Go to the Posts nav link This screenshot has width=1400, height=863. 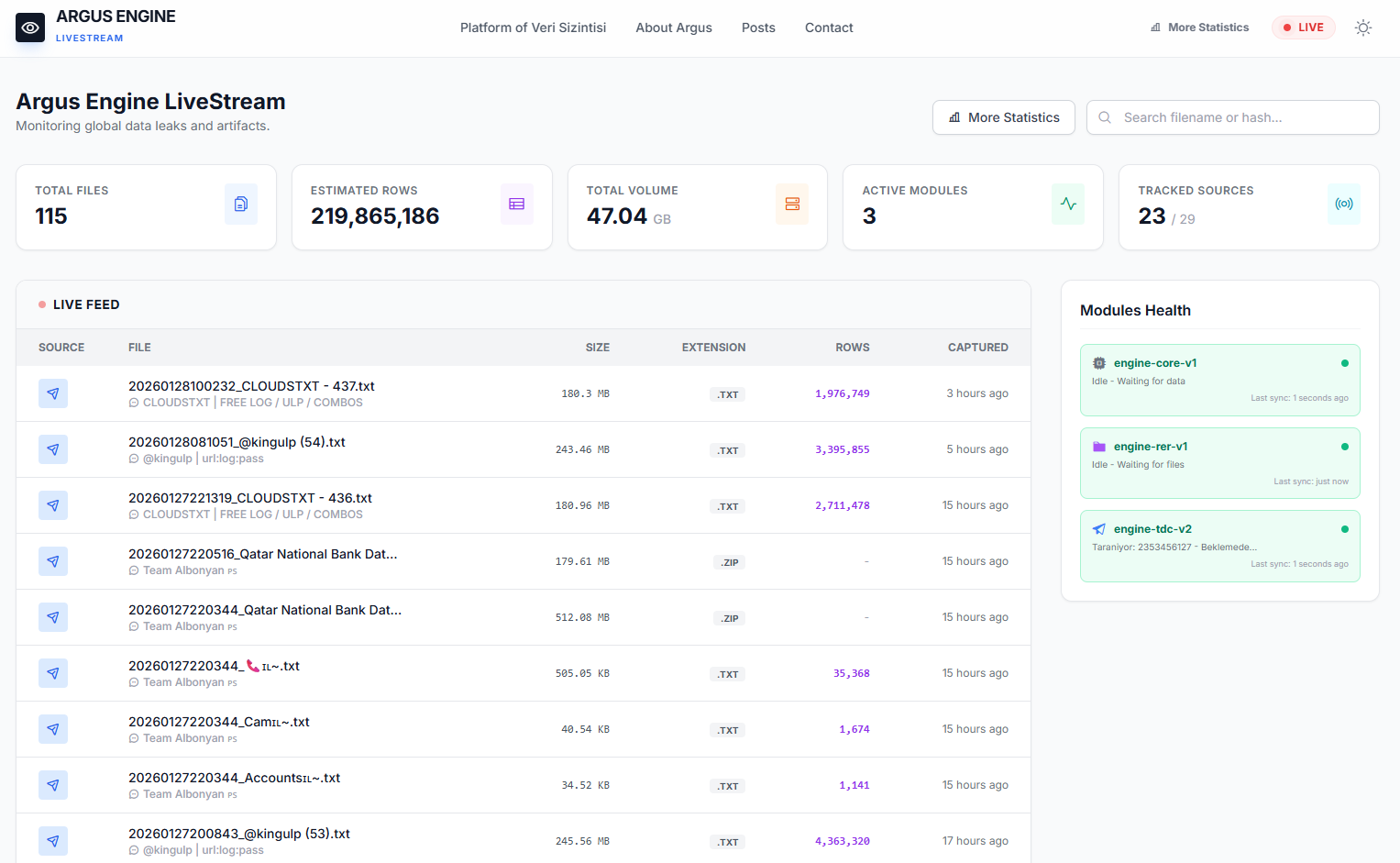pos(758,28)
